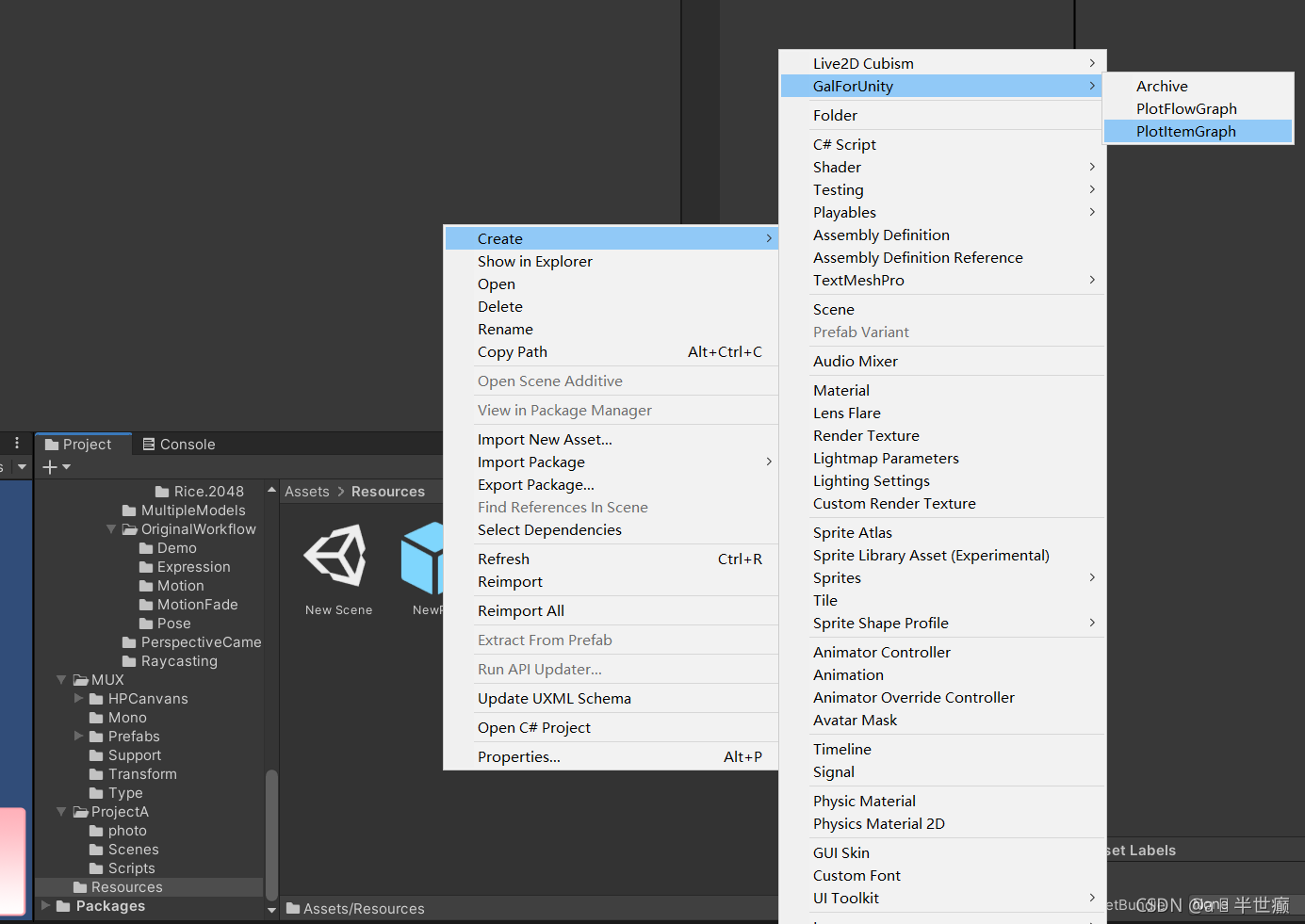This screenshot has width=1305, height=924.
Task: Create a new C# Script
Action: [942, 144]
